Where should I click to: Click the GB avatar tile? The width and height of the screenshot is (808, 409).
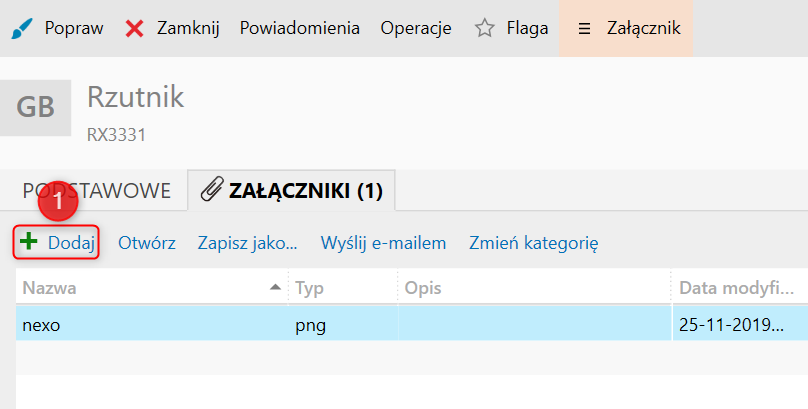[x=36, y=106]
